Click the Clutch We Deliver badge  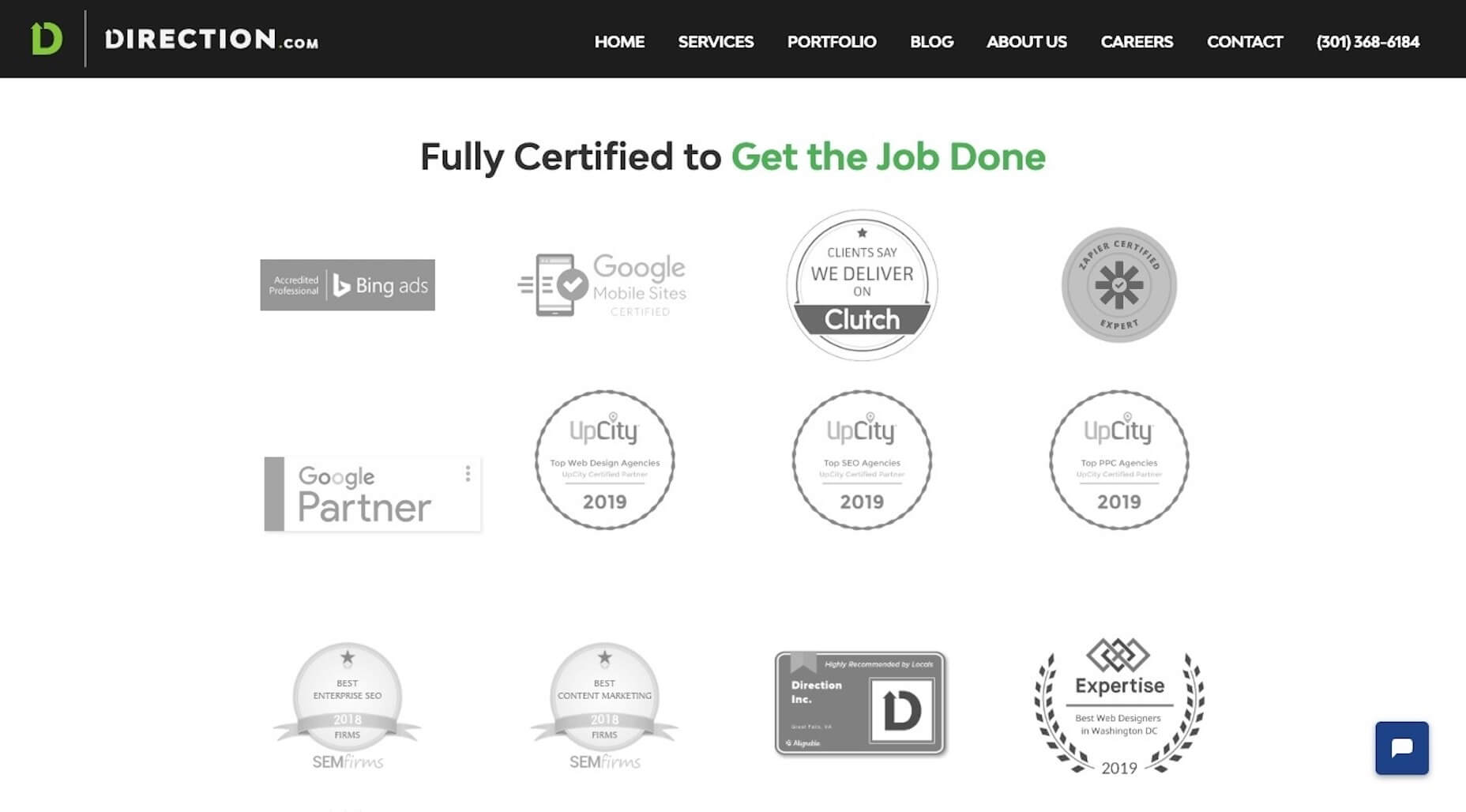click(x=862, y=285)
